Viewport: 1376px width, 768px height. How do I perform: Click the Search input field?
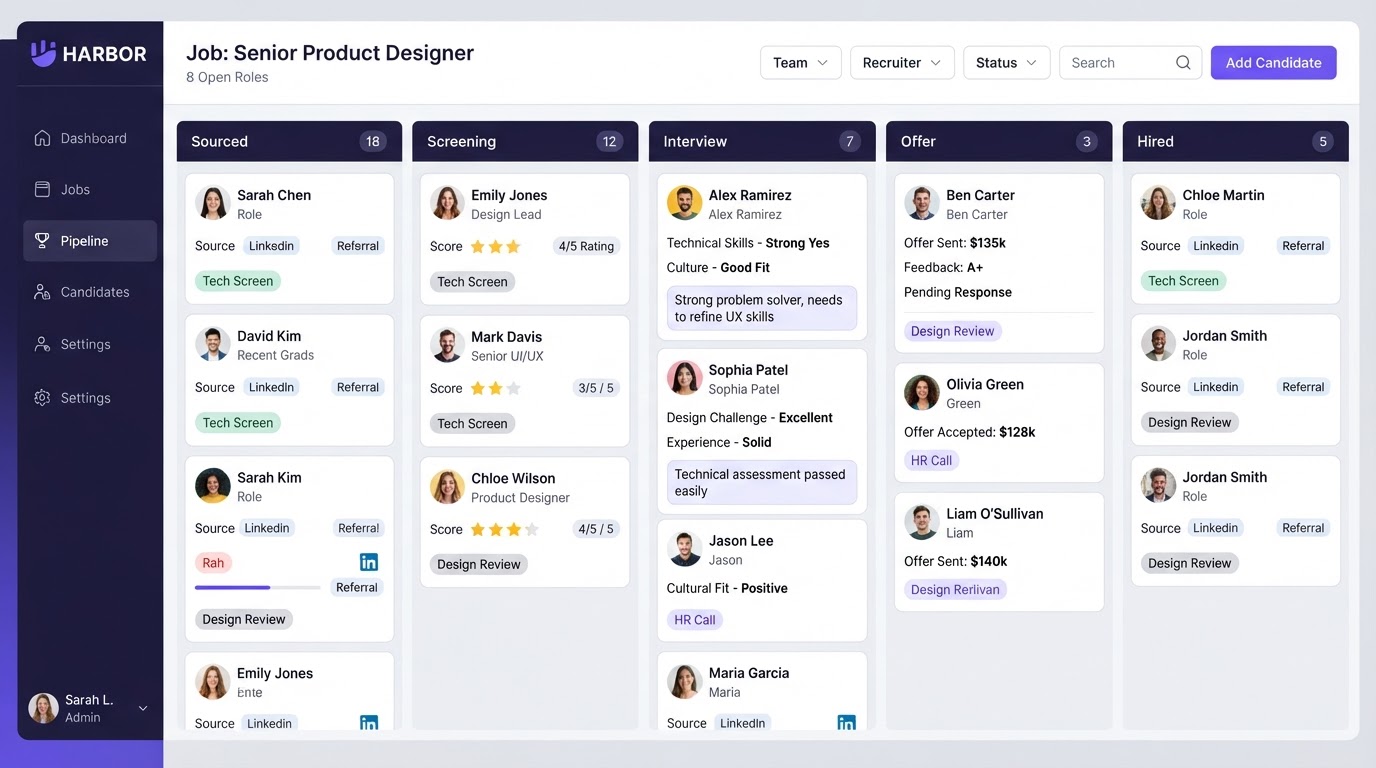tap(1130, 62)
